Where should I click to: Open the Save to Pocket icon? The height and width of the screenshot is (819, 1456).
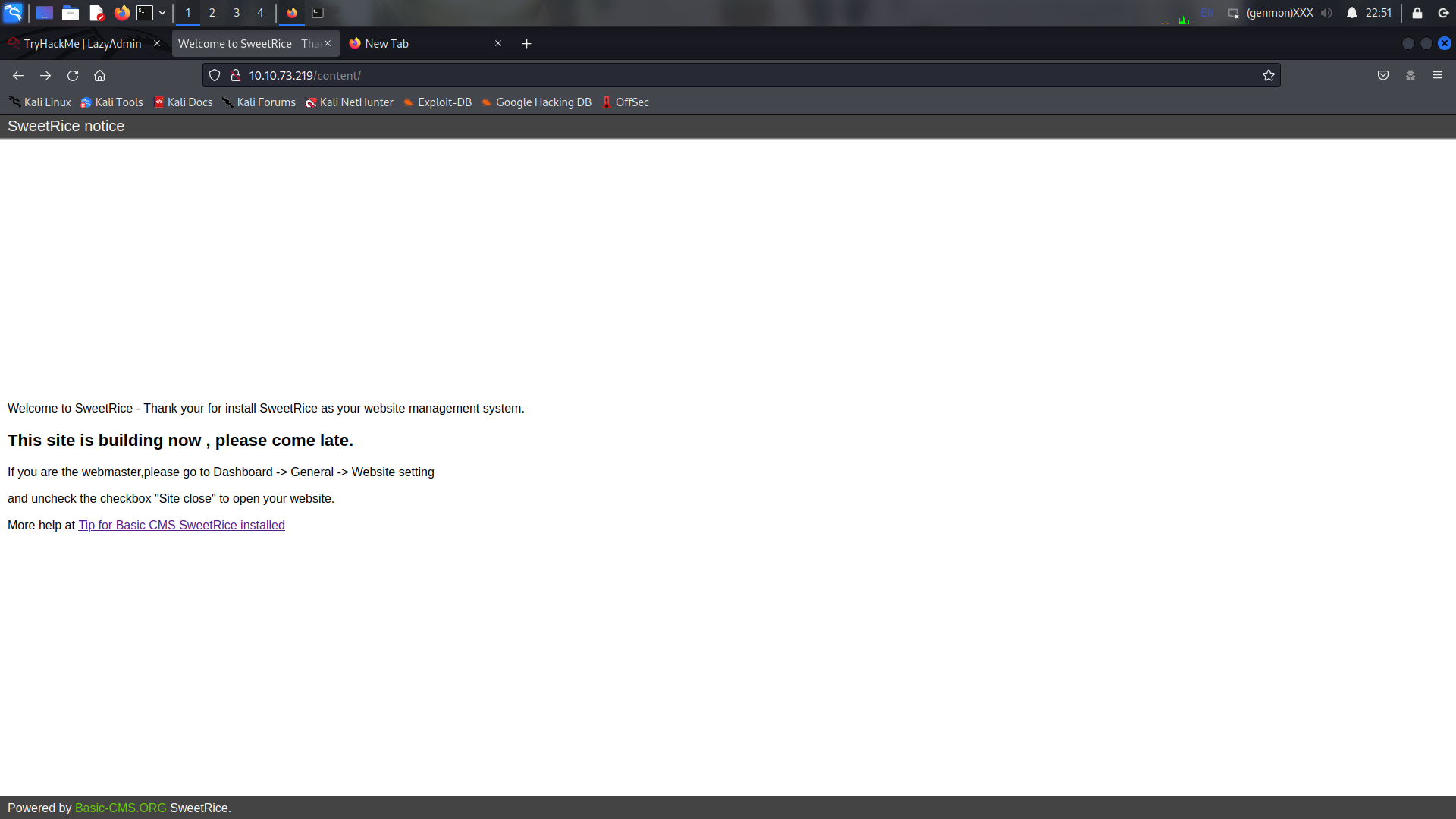click(1383, 75)
